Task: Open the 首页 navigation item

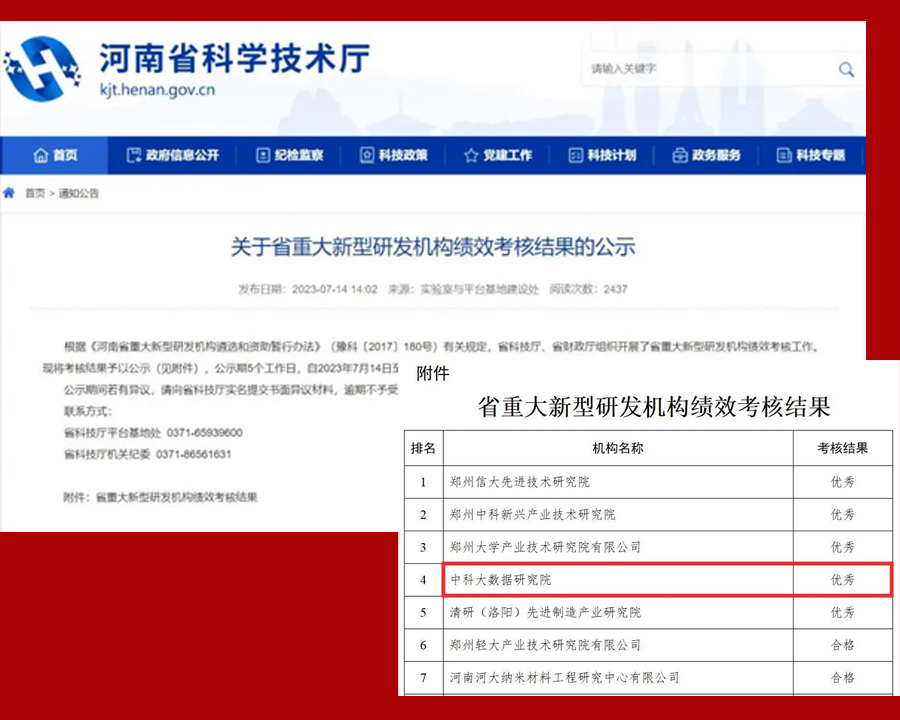Action: click(55, 155)
